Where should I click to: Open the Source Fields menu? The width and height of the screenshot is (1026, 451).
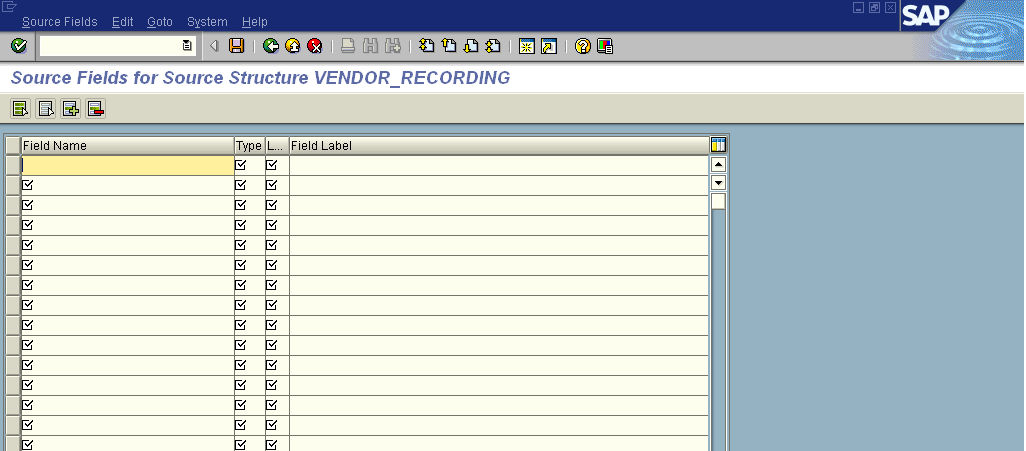60,22
